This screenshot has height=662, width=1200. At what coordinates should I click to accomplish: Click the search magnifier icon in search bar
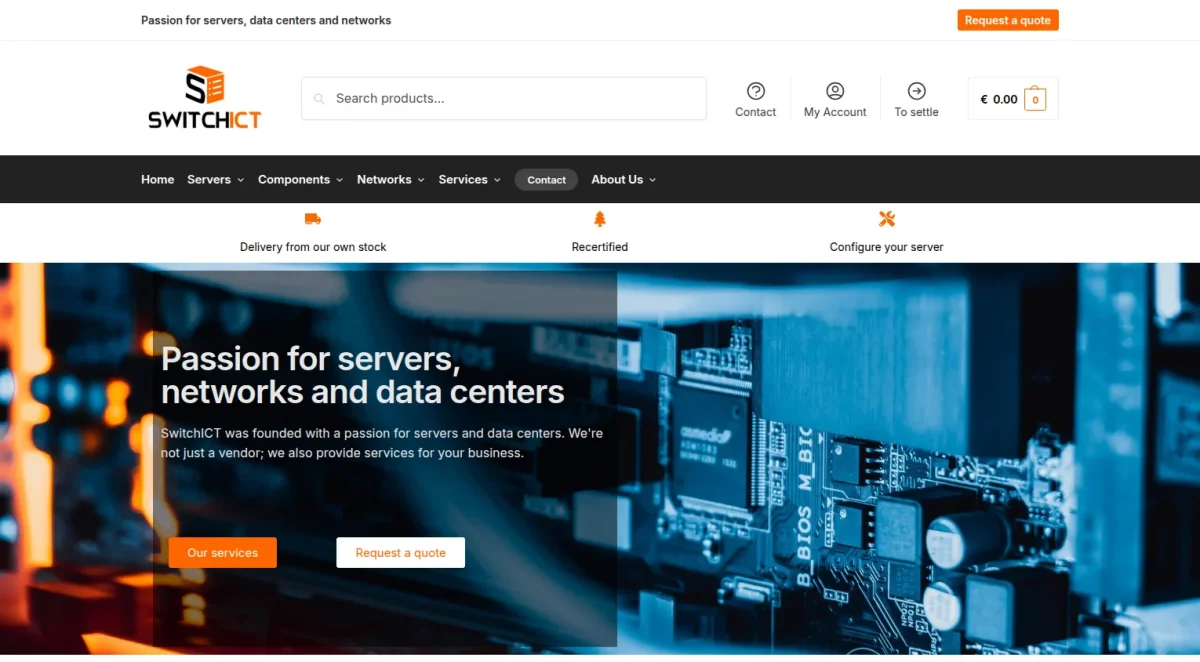click(x=319, y=98)
